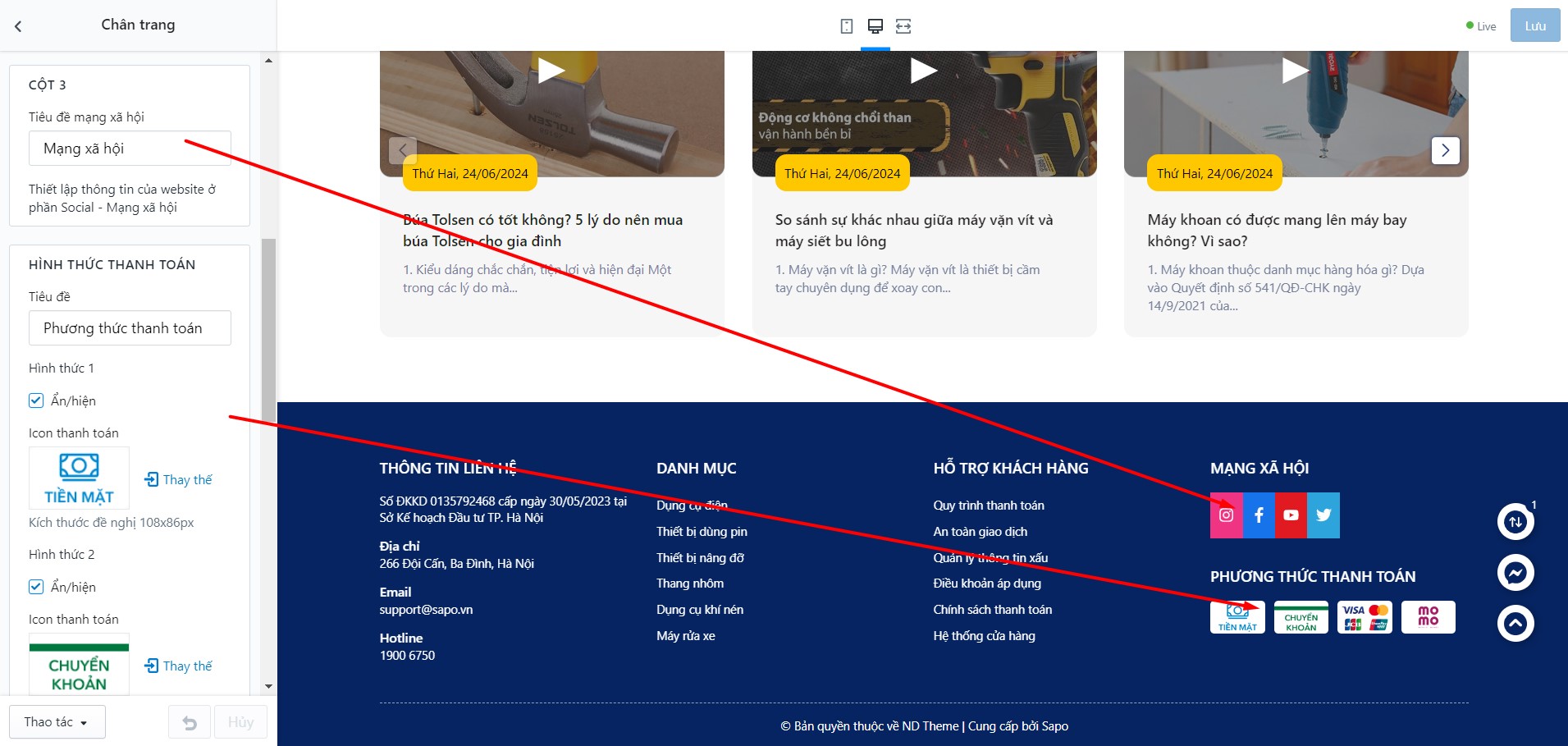This screenshot has width=1568, height=746.
Task: Open Dụng cụ khí nén category link
Action: pyautogui.click(x=700, y=610)
